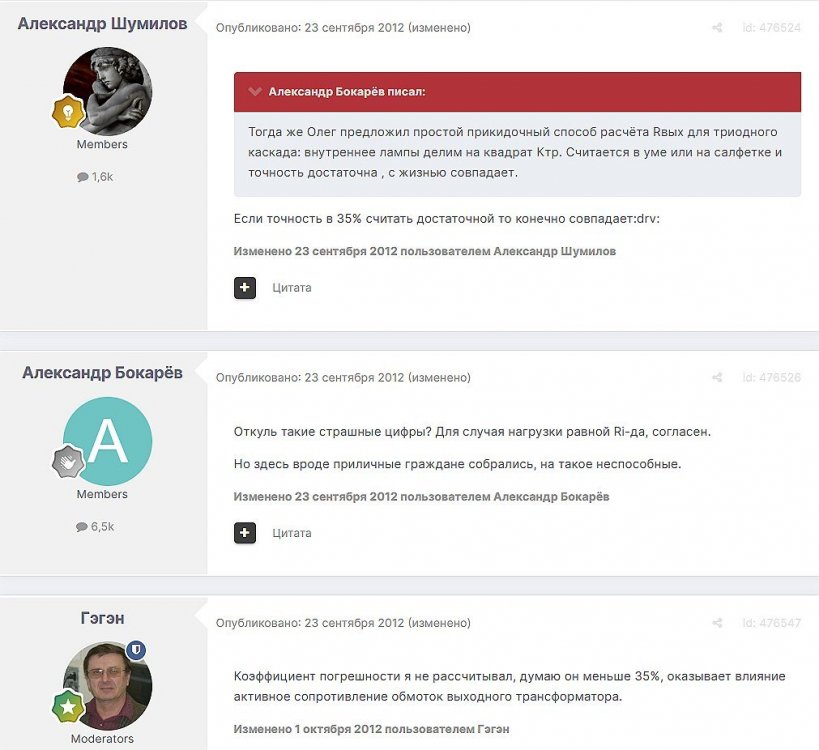Open Александр Шумилов author profile link
This screenshot has width=819, height=750.
click(x=102, y=24)
